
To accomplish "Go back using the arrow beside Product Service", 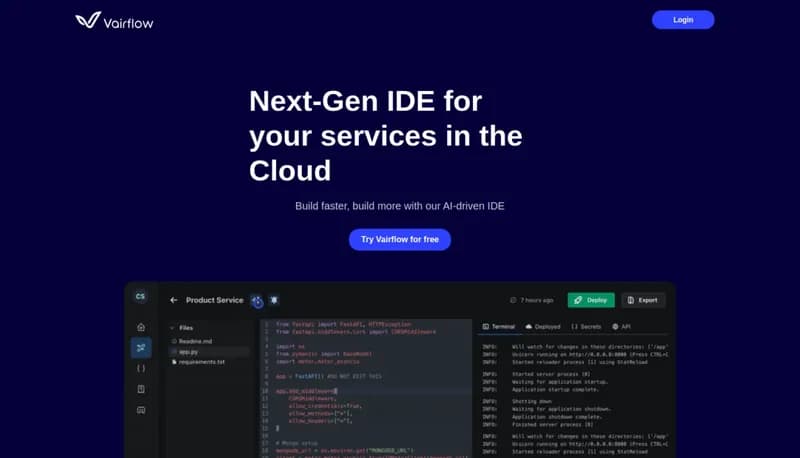I will pos(174,300).
